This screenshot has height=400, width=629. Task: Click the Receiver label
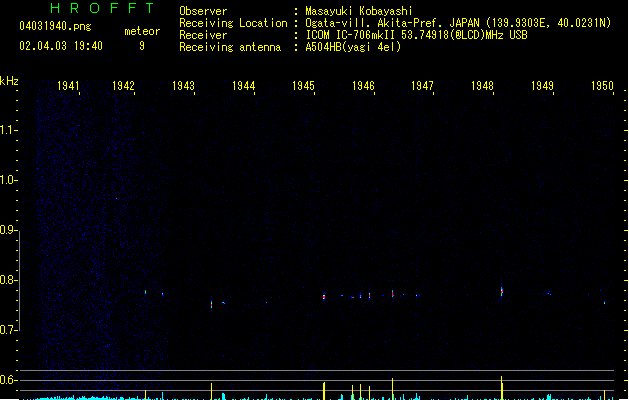coord(203,35)
